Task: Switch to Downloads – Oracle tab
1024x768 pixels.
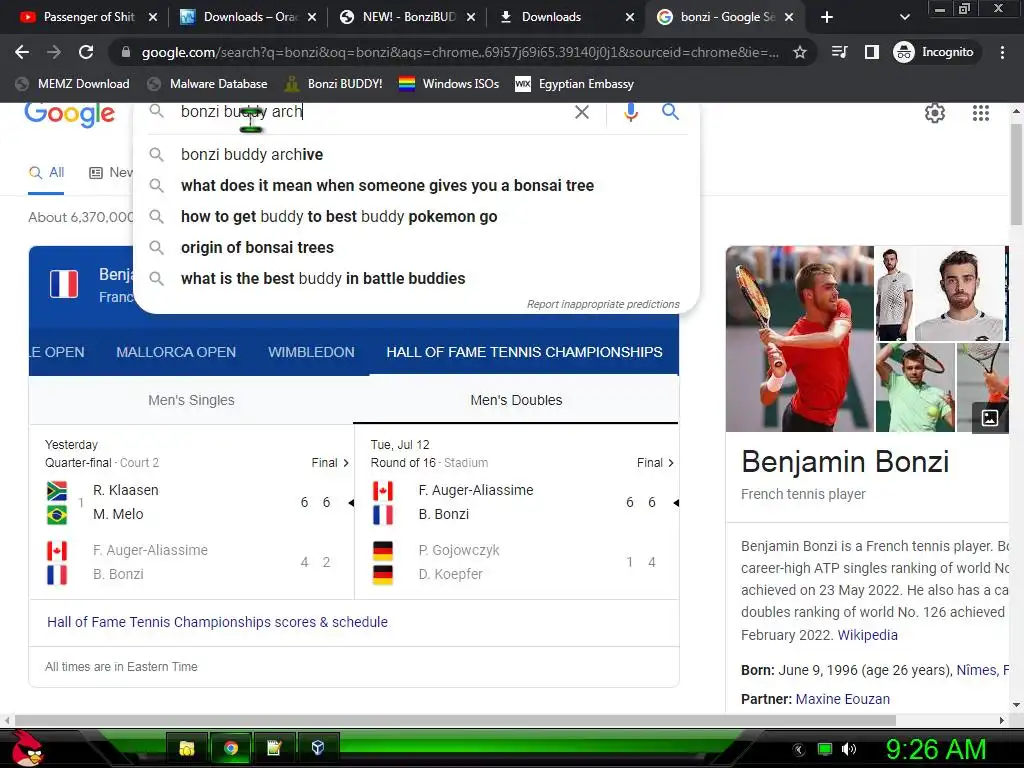Action: coord(248,17)
